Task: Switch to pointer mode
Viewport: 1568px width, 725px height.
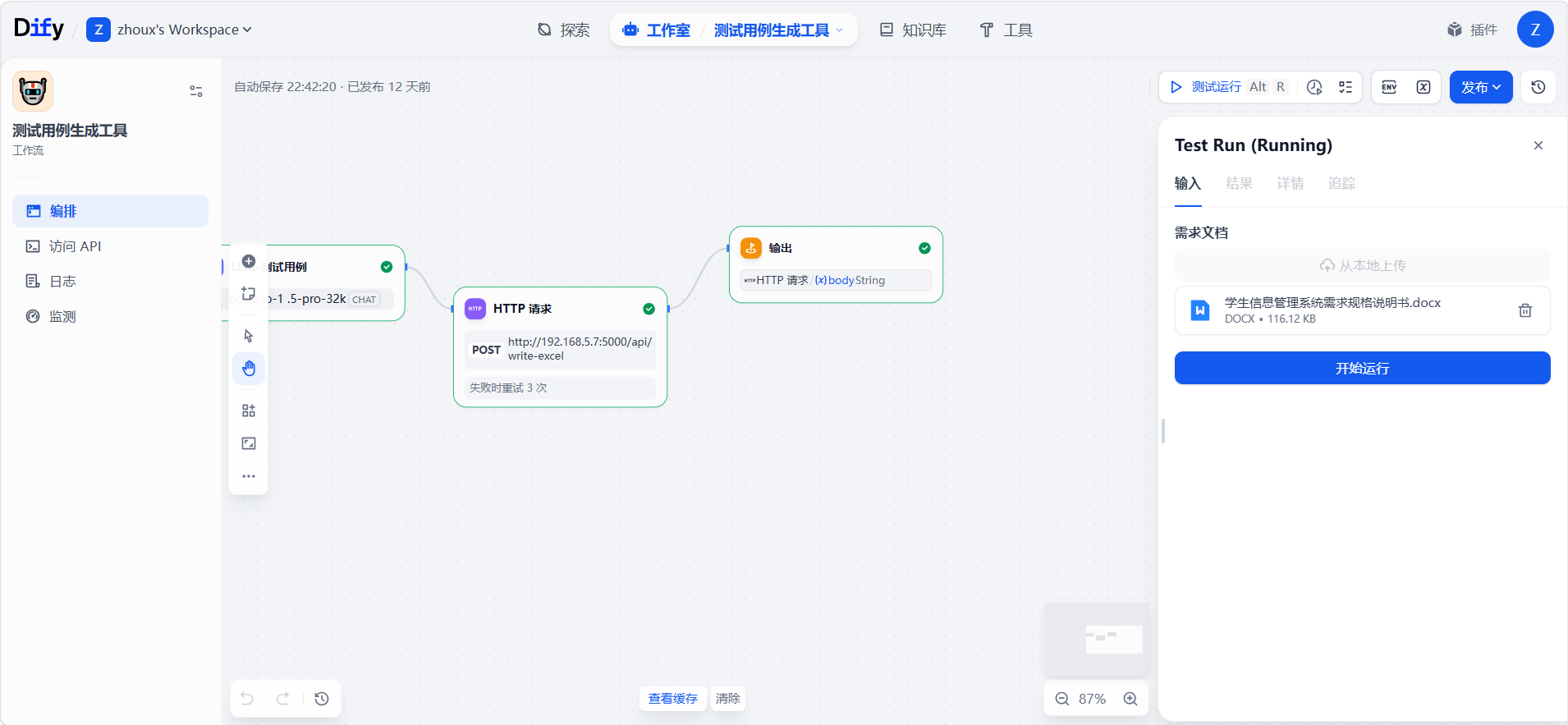Action: coord(249,336)
